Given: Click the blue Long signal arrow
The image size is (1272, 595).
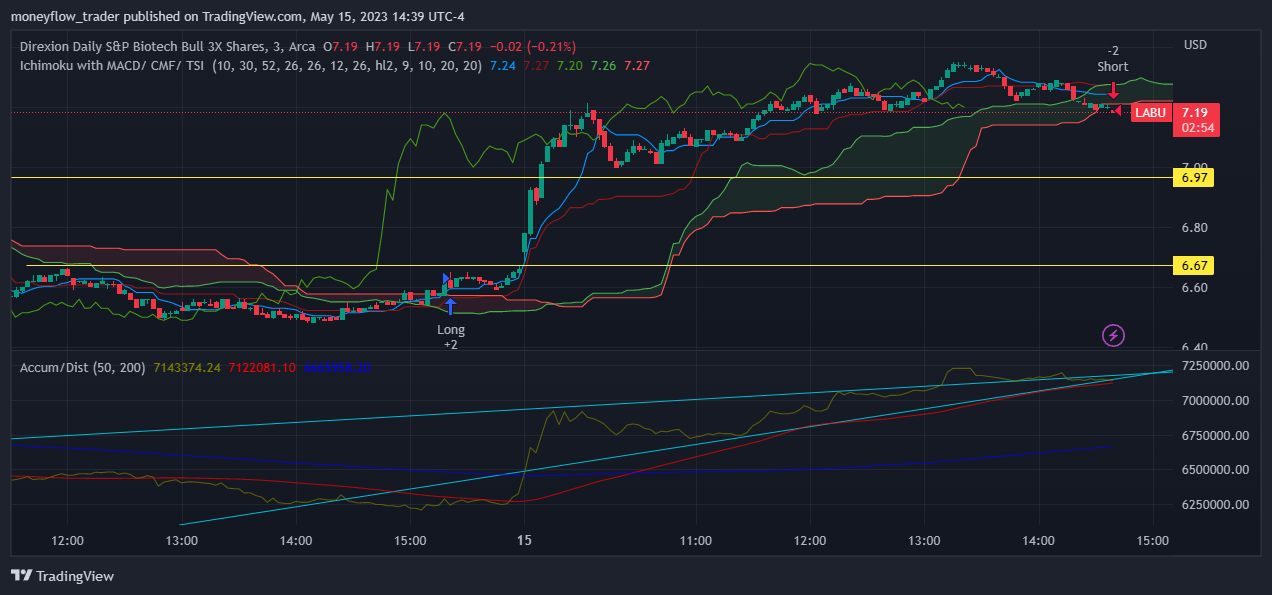Looking at the screenshot, I should click(x=450, y=306).
